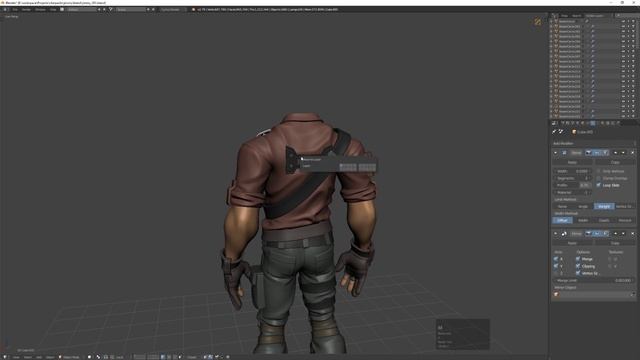Click Apply on the Bevel modifier
This screenshot has height=360, width=640.
coord(572,162)
